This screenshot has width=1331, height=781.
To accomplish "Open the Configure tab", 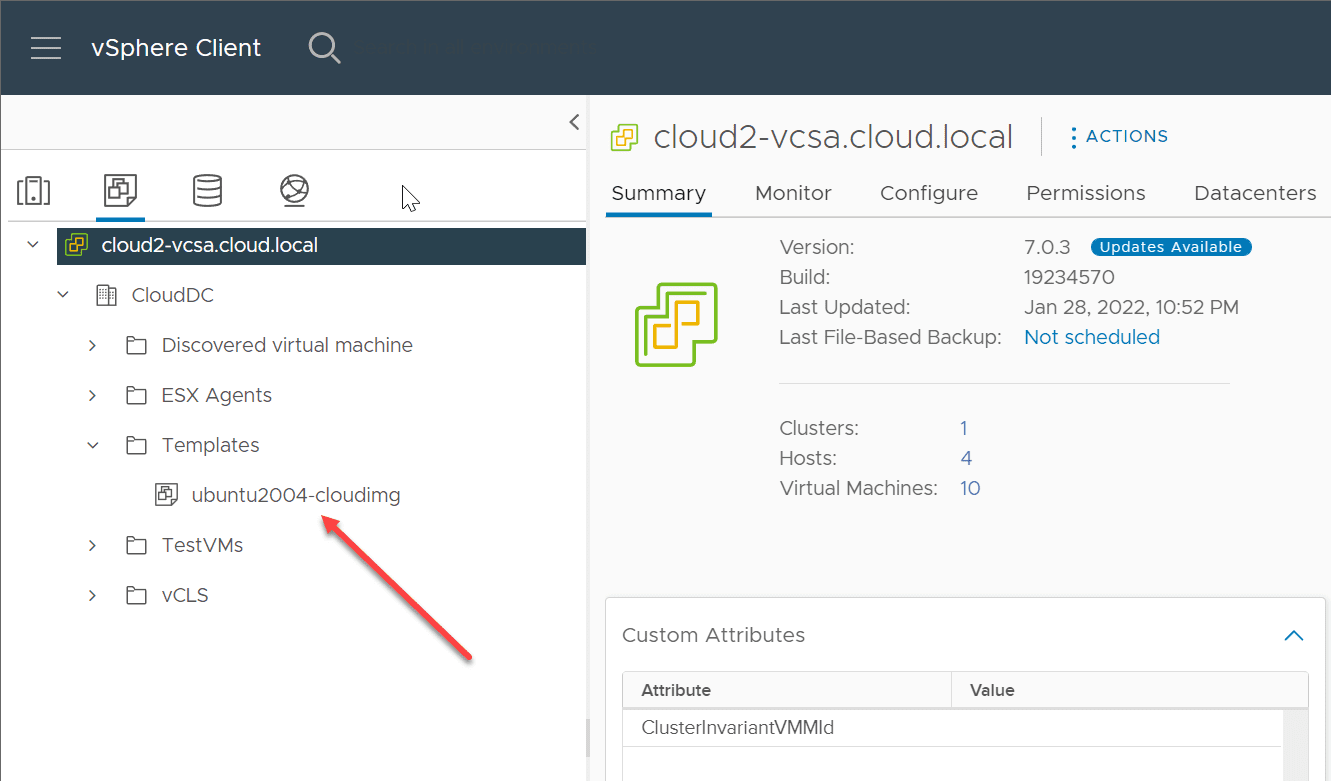I will coord(928,193).
